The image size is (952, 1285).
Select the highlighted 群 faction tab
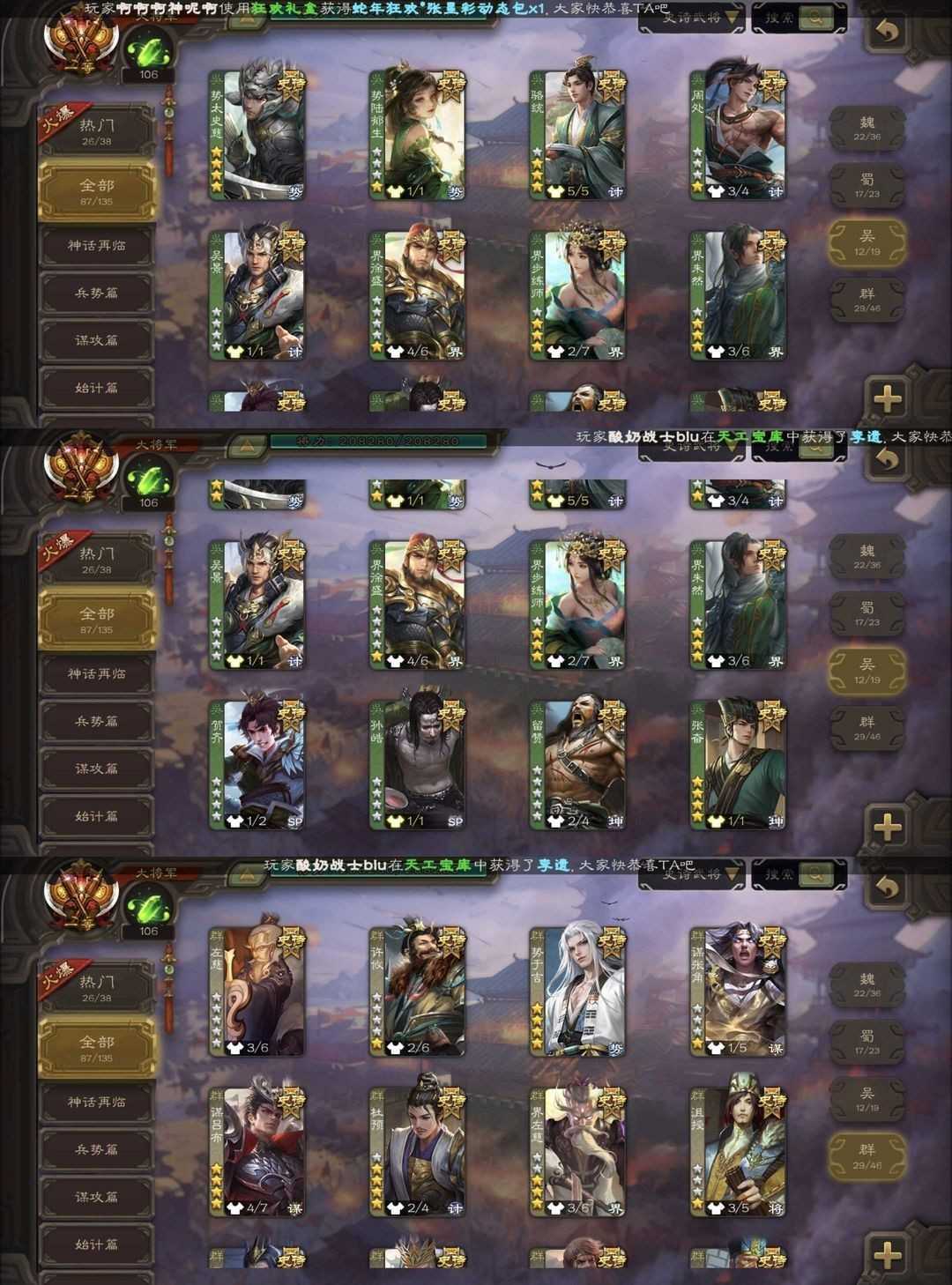click(x=867, y=1156)
